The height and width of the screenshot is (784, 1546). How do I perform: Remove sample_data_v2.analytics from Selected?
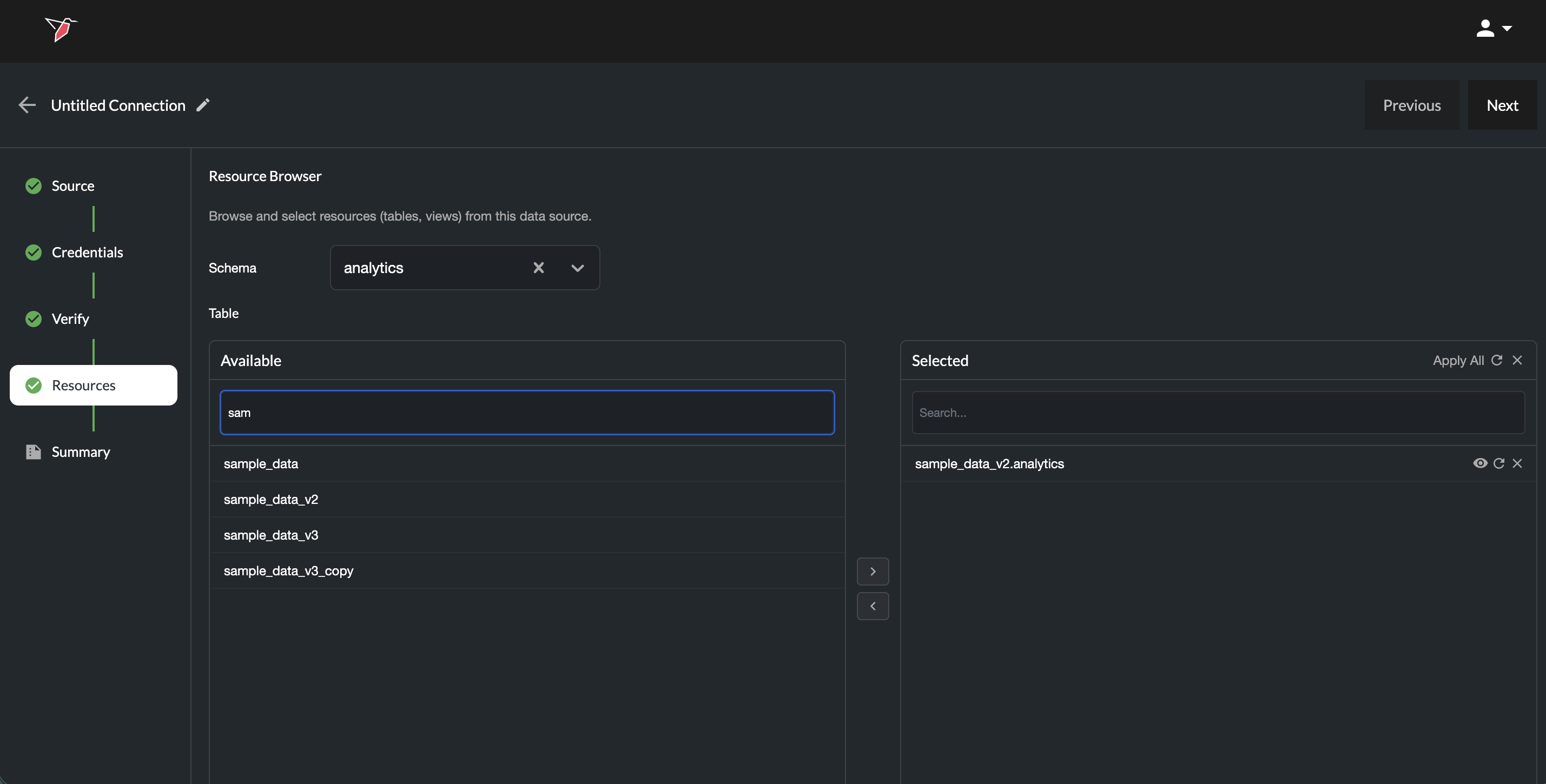pos(1517,463)
